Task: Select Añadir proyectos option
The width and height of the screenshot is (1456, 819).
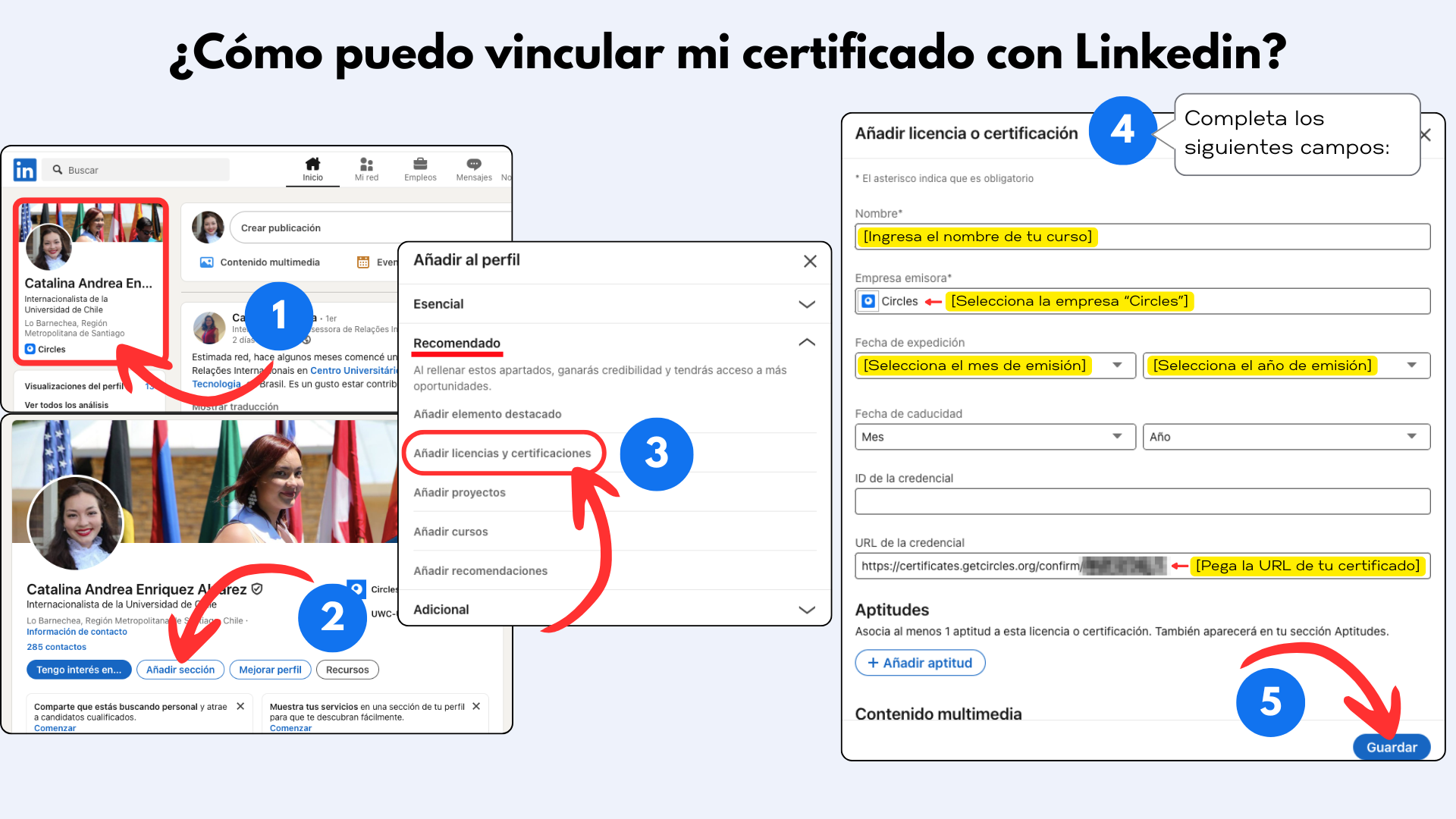Action: pos(460,493)
